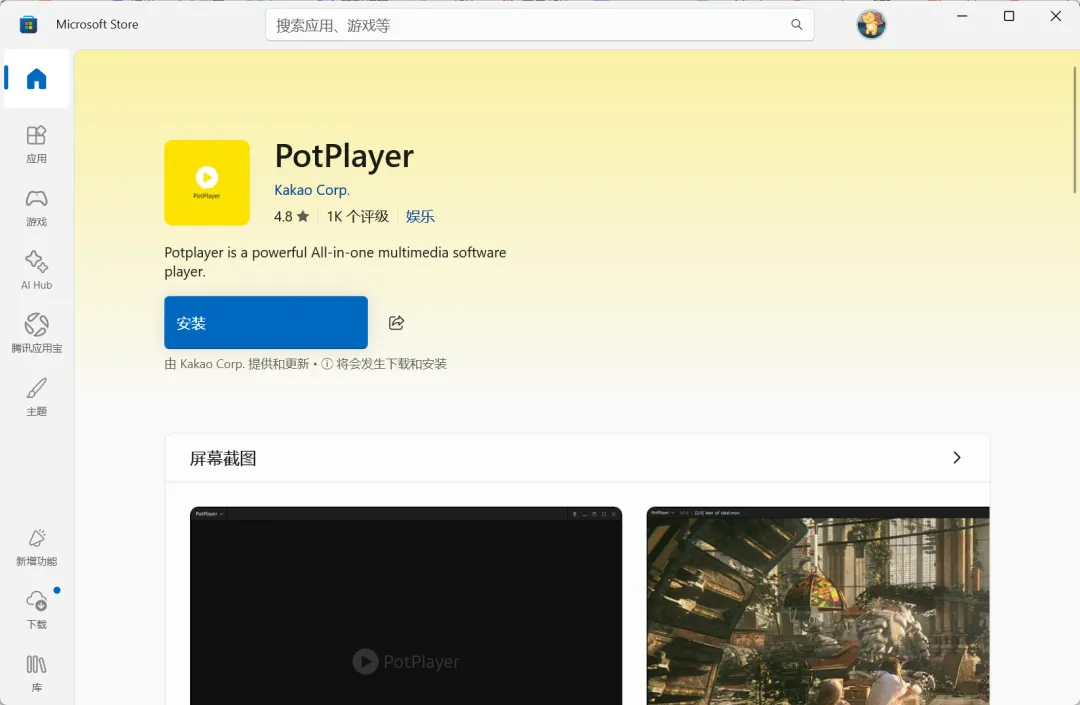
Task: Click the vertical scrollbar on the right edge
Action: pos(1074,129)
